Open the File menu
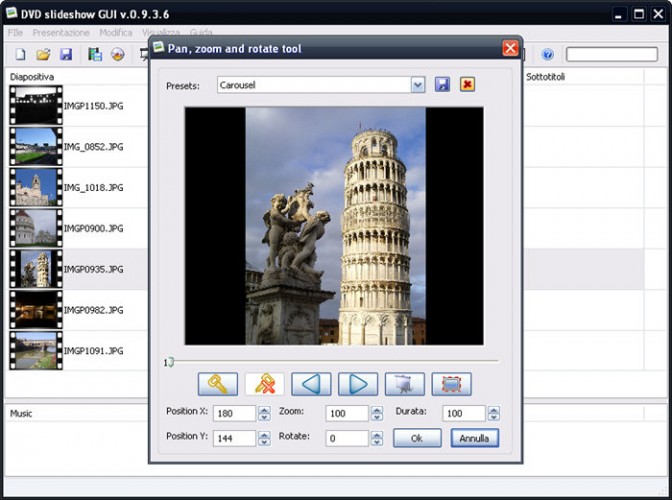This screenshot has width=672, height=500. click(x=15, y=33)
